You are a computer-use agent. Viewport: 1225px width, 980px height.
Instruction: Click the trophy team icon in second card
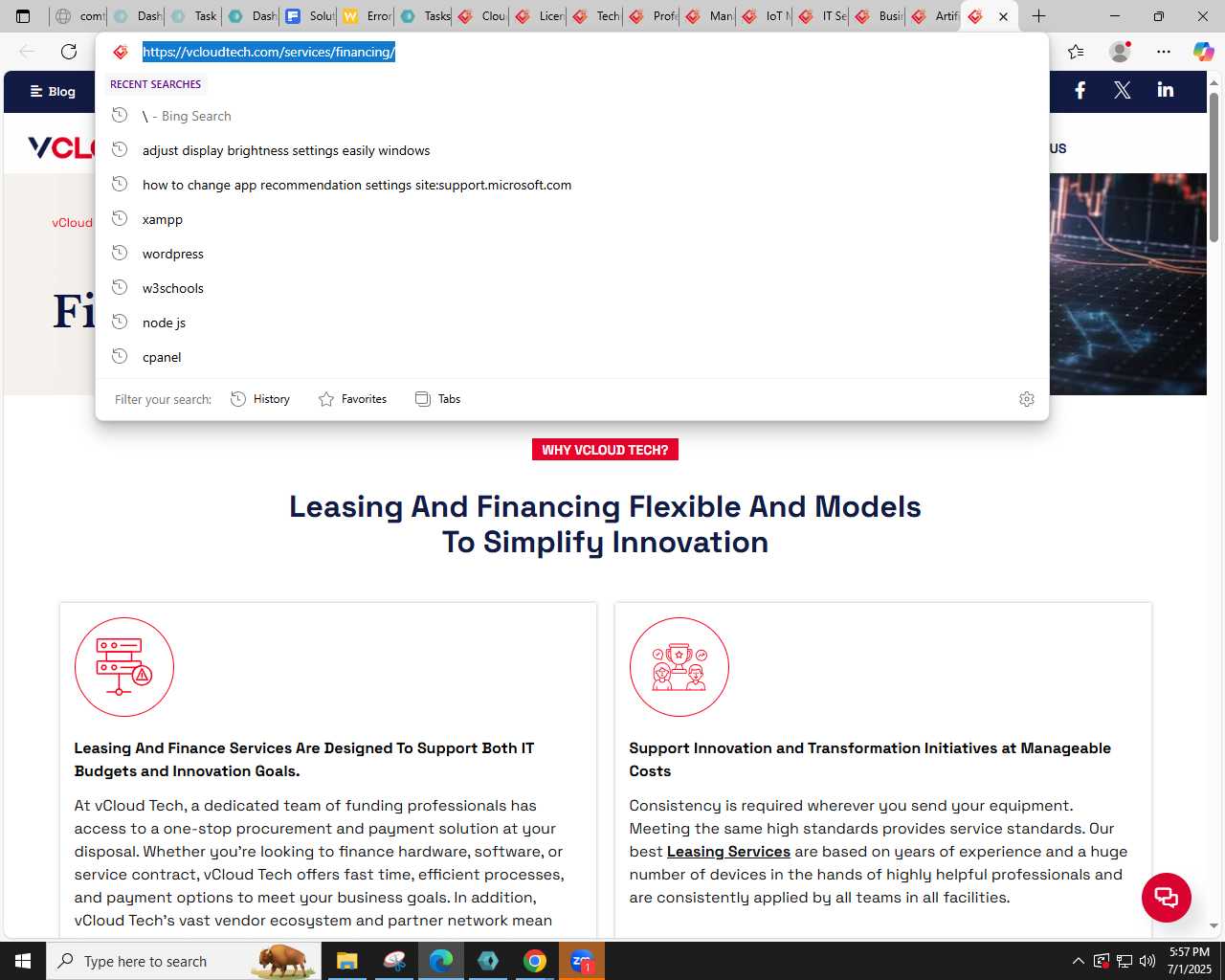coord(679,667)
